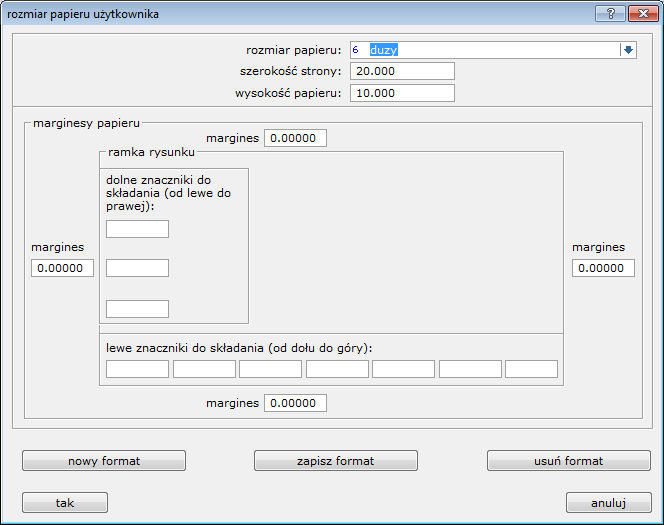Open the rozmiar papieru dropdown arrow

tap(628, 50)
